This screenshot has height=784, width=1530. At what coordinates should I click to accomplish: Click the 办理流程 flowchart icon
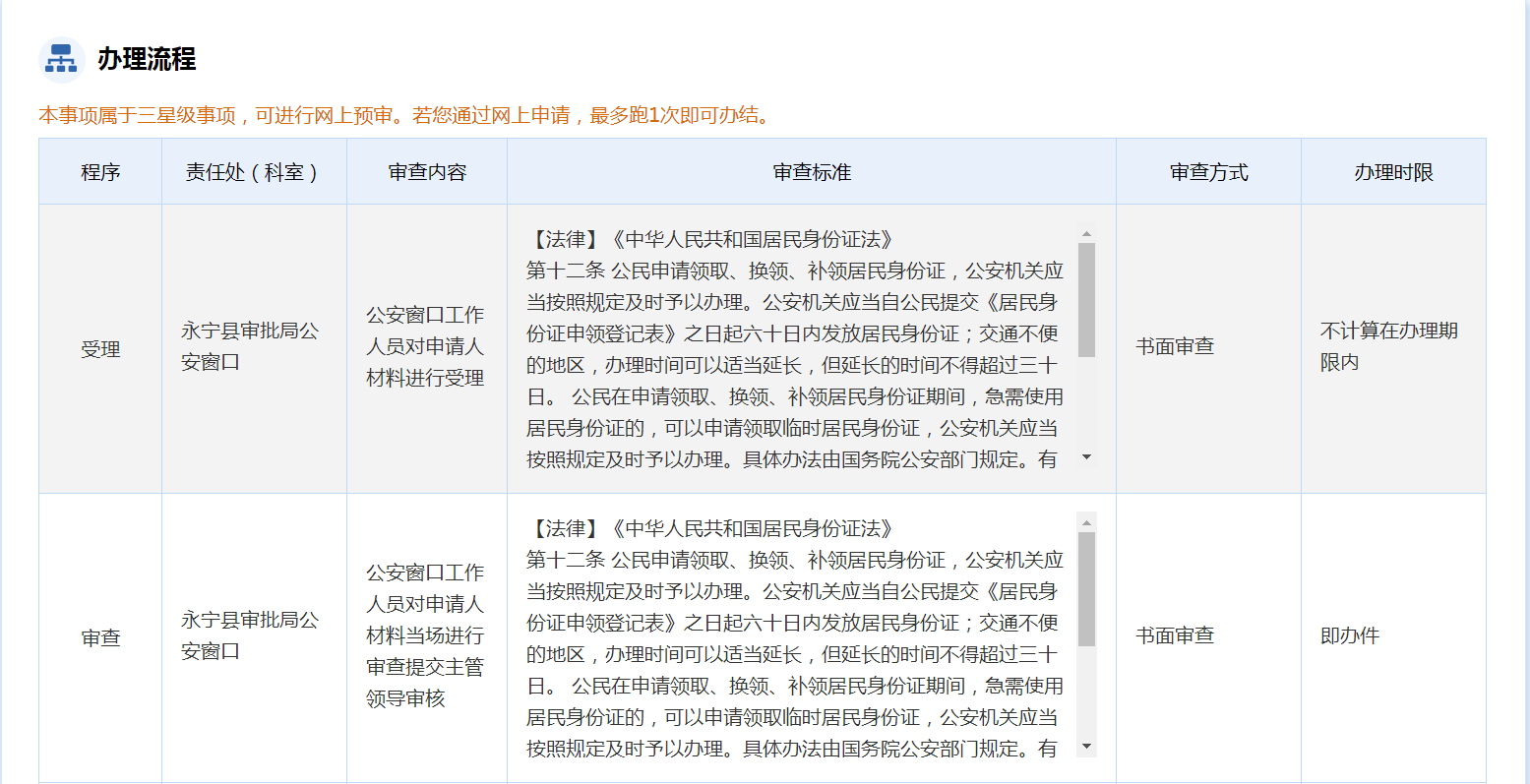(x=61, y=59)
